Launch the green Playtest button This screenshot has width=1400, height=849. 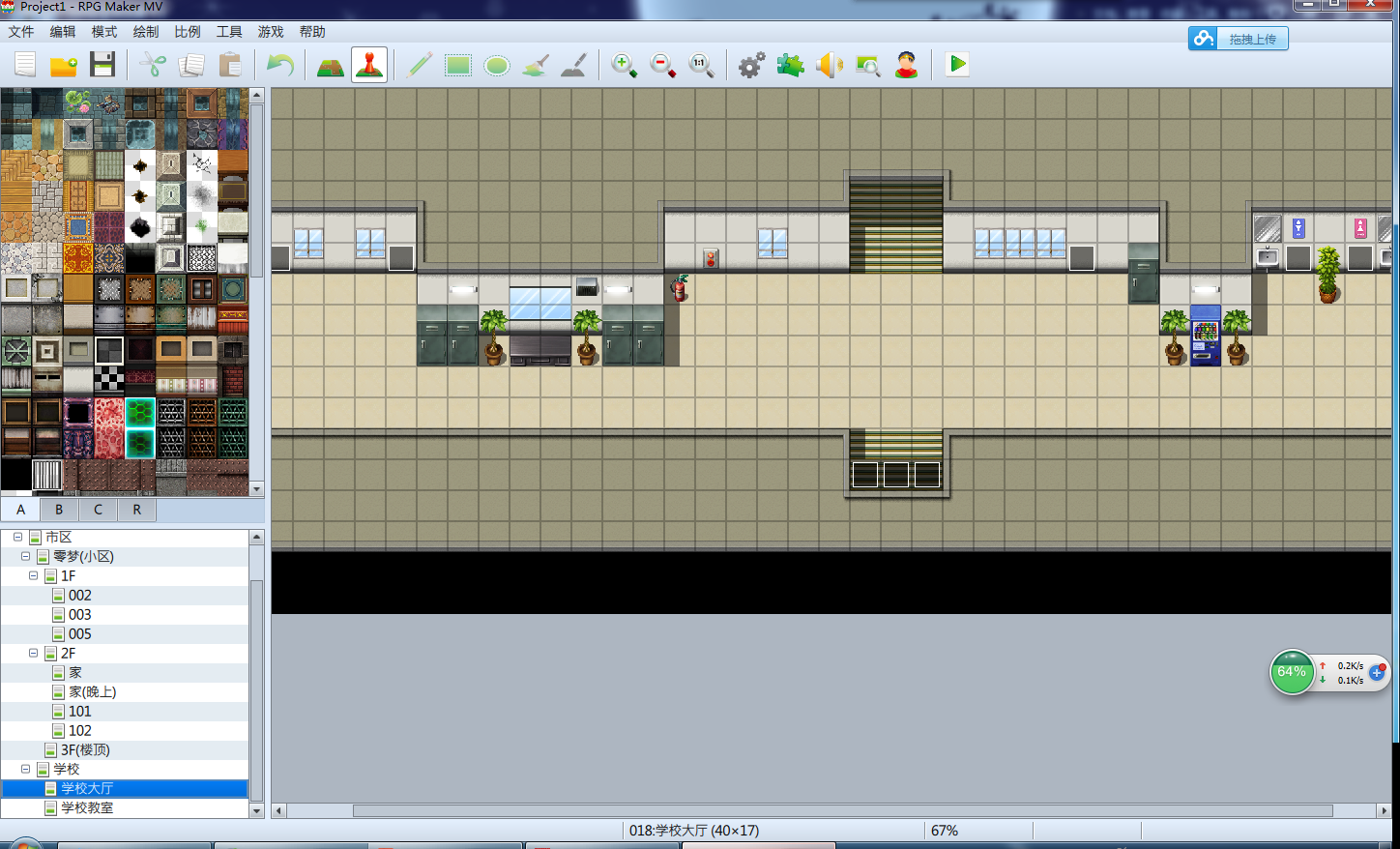(x=957, y=65)
